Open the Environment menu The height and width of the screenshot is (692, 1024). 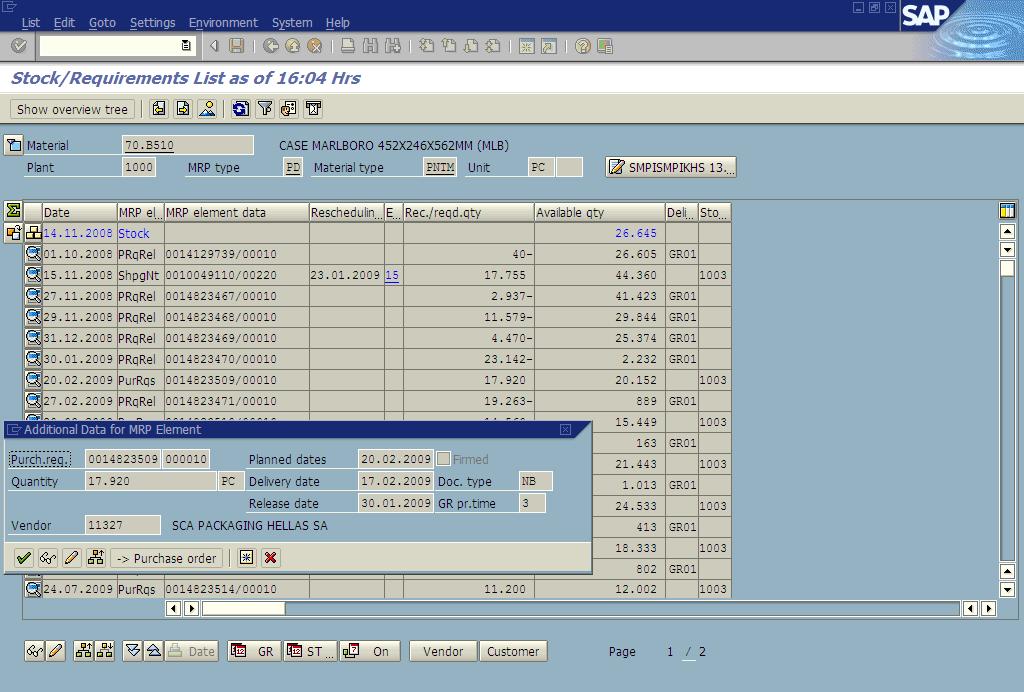[223, 23]
